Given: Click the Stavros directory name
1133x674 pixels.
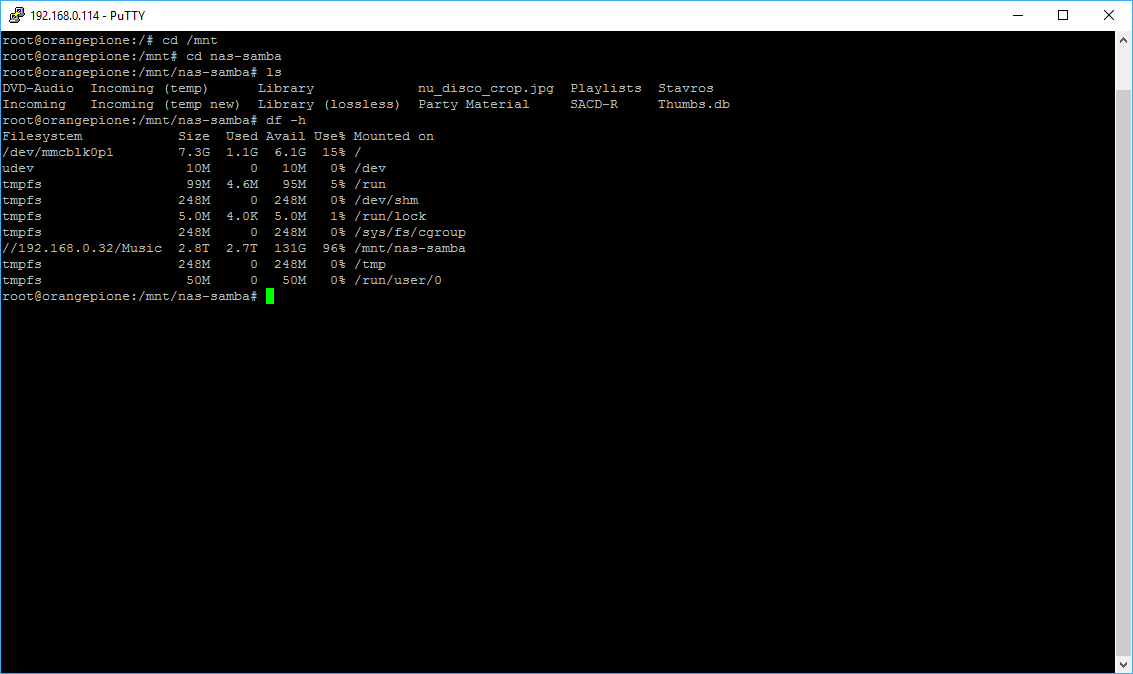Looking at the screenshot, I should coord(685,88).
